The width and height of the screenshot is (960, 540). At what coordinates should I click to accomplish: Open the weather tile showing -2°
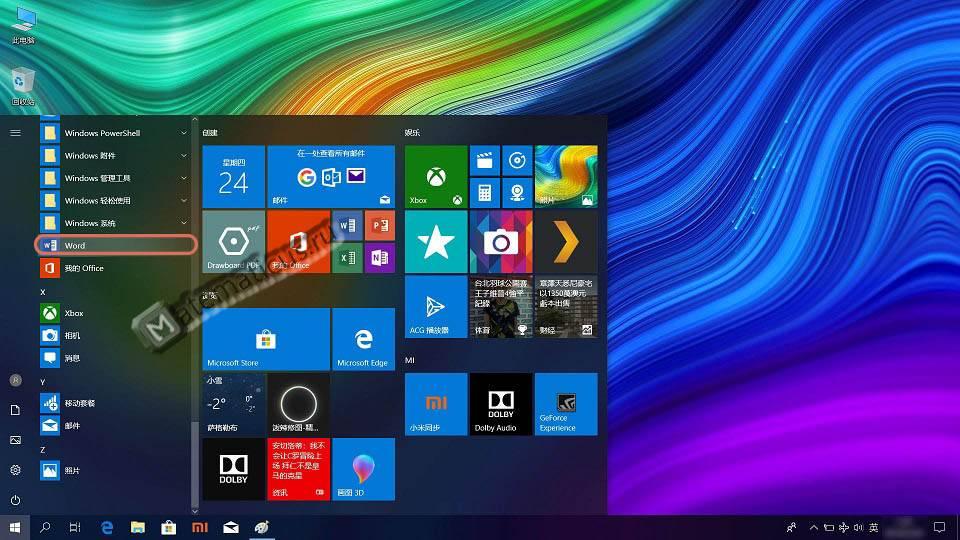tap(234, 404)
